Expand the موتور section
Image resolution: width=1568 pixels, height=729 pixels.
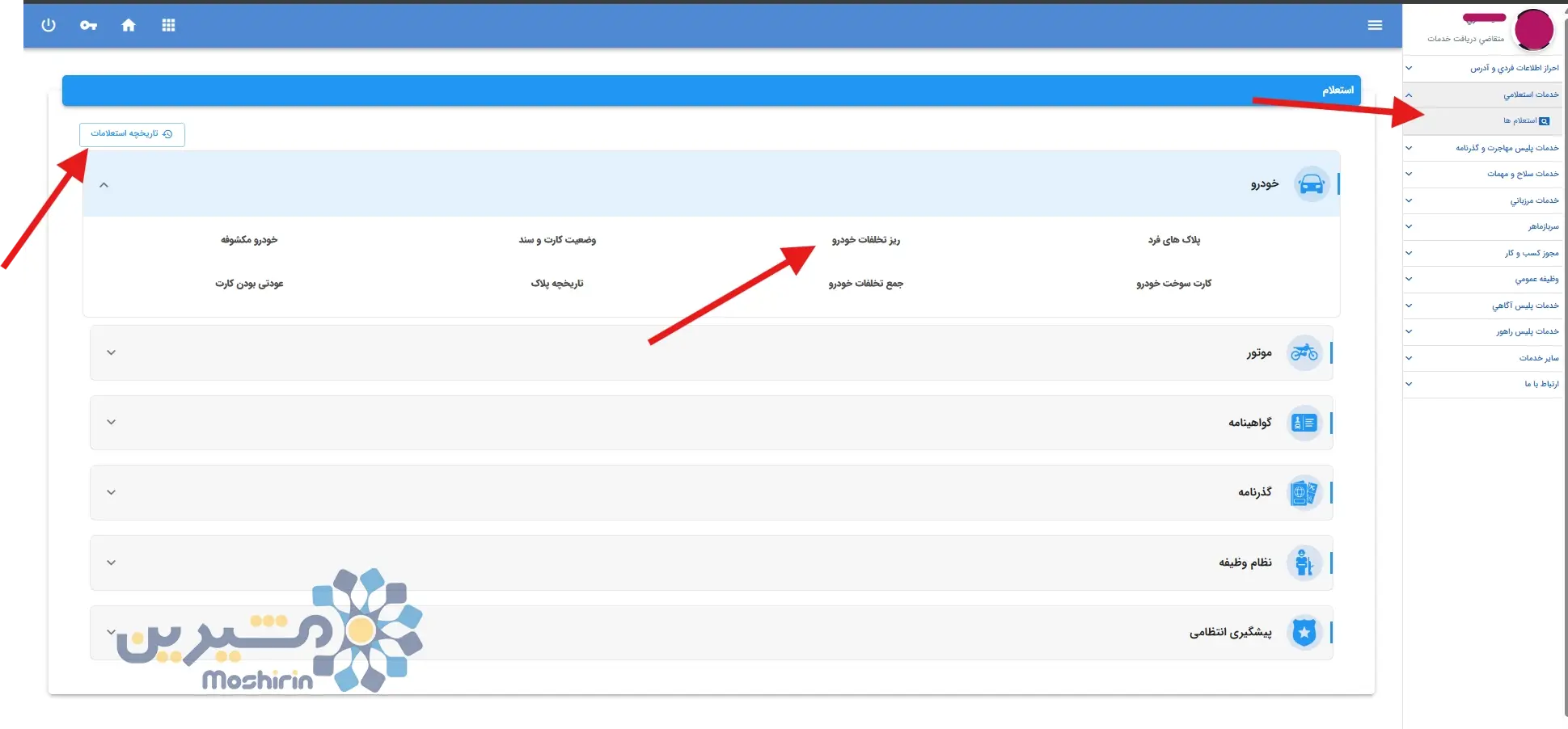tap(112, 352)
